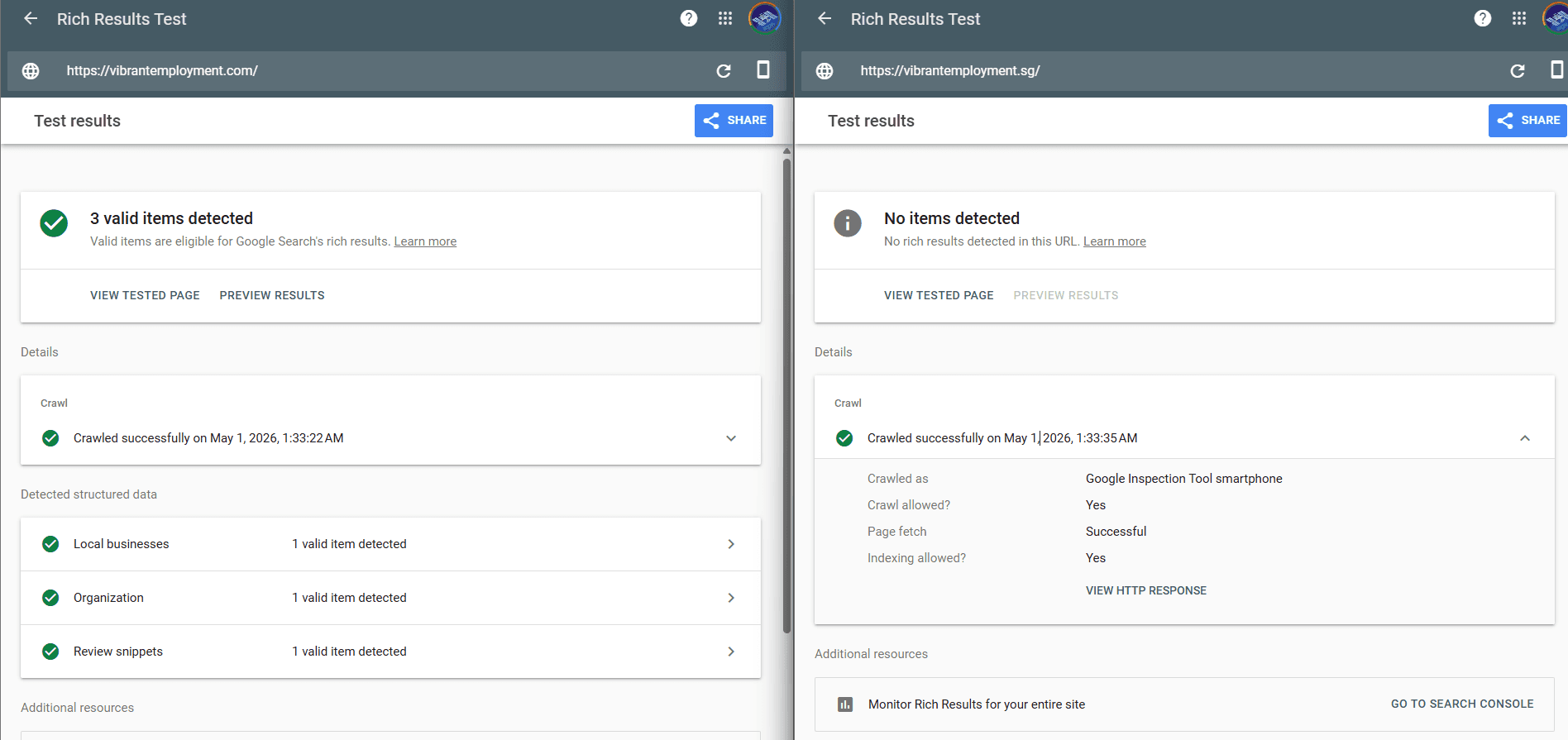Click Go To Search Console
Viewport: 1568px width, 740px height.
point(1462,704)
